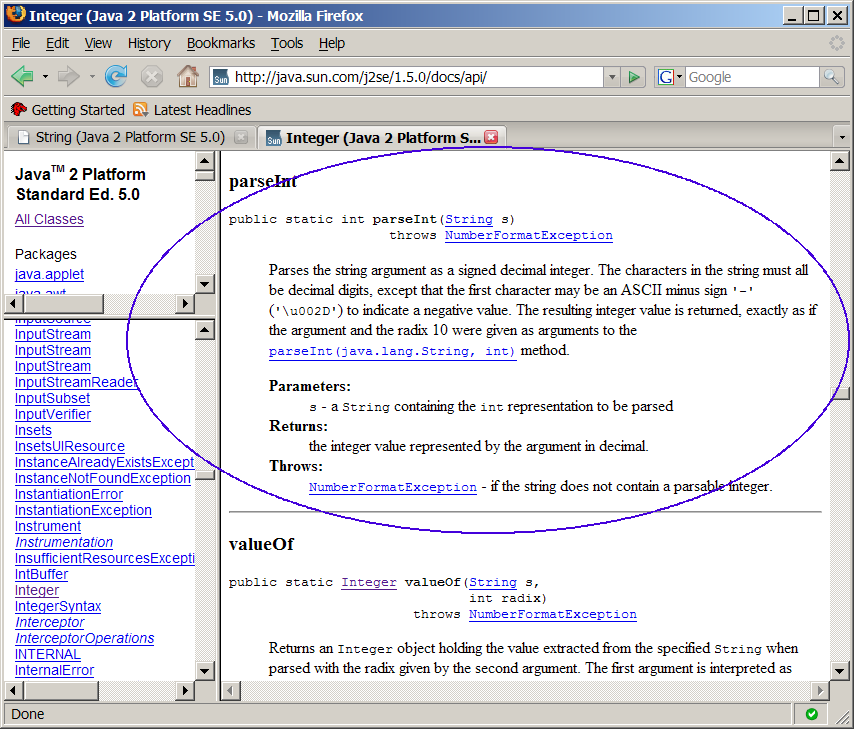The height and width of the screenshot is (729, 854).
Task: Open the list all tabs dropdown
Action: pos(842,137)
